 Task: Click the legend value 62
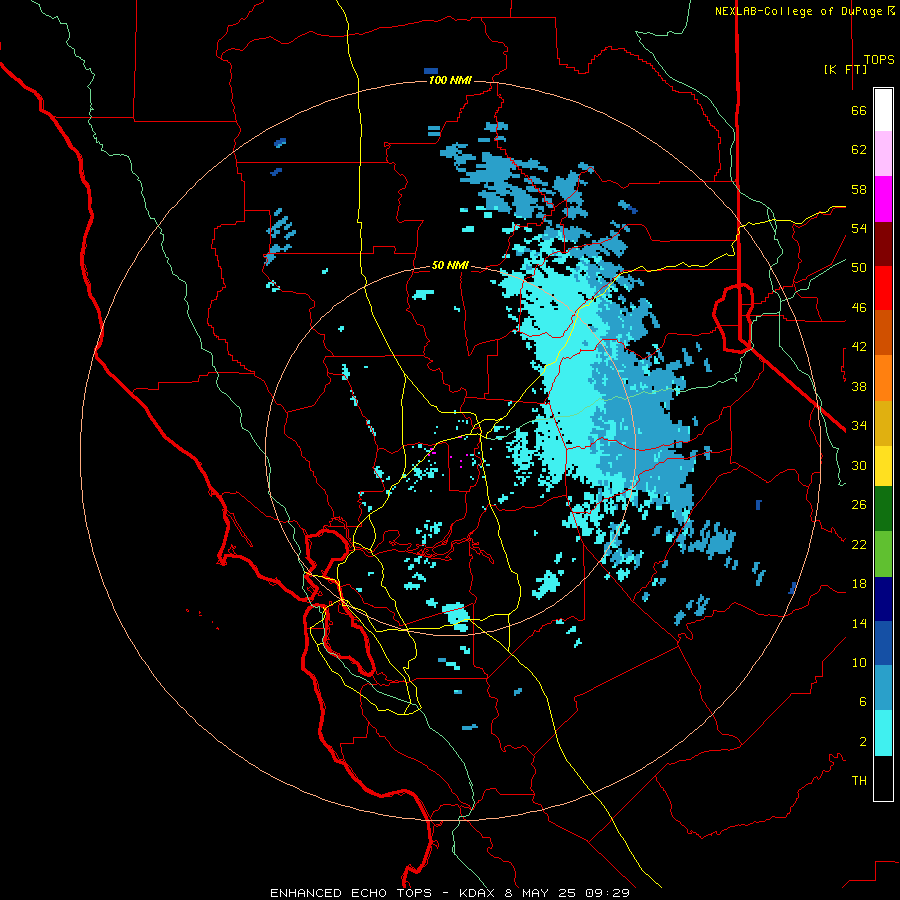pyautogui.click(x=859, y=150)
